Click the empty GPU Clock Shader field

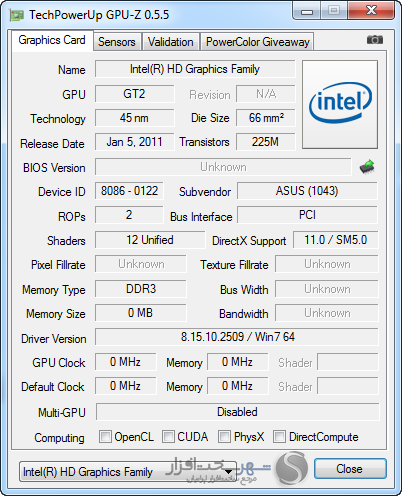348,362
